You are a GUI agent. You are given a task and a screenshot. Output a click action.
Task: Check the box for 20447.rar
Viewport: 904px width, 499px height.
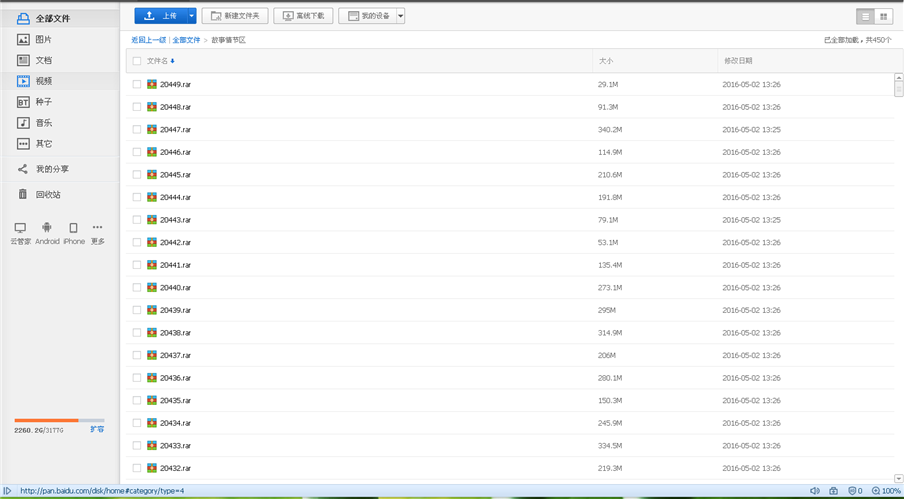click(137, 130)
